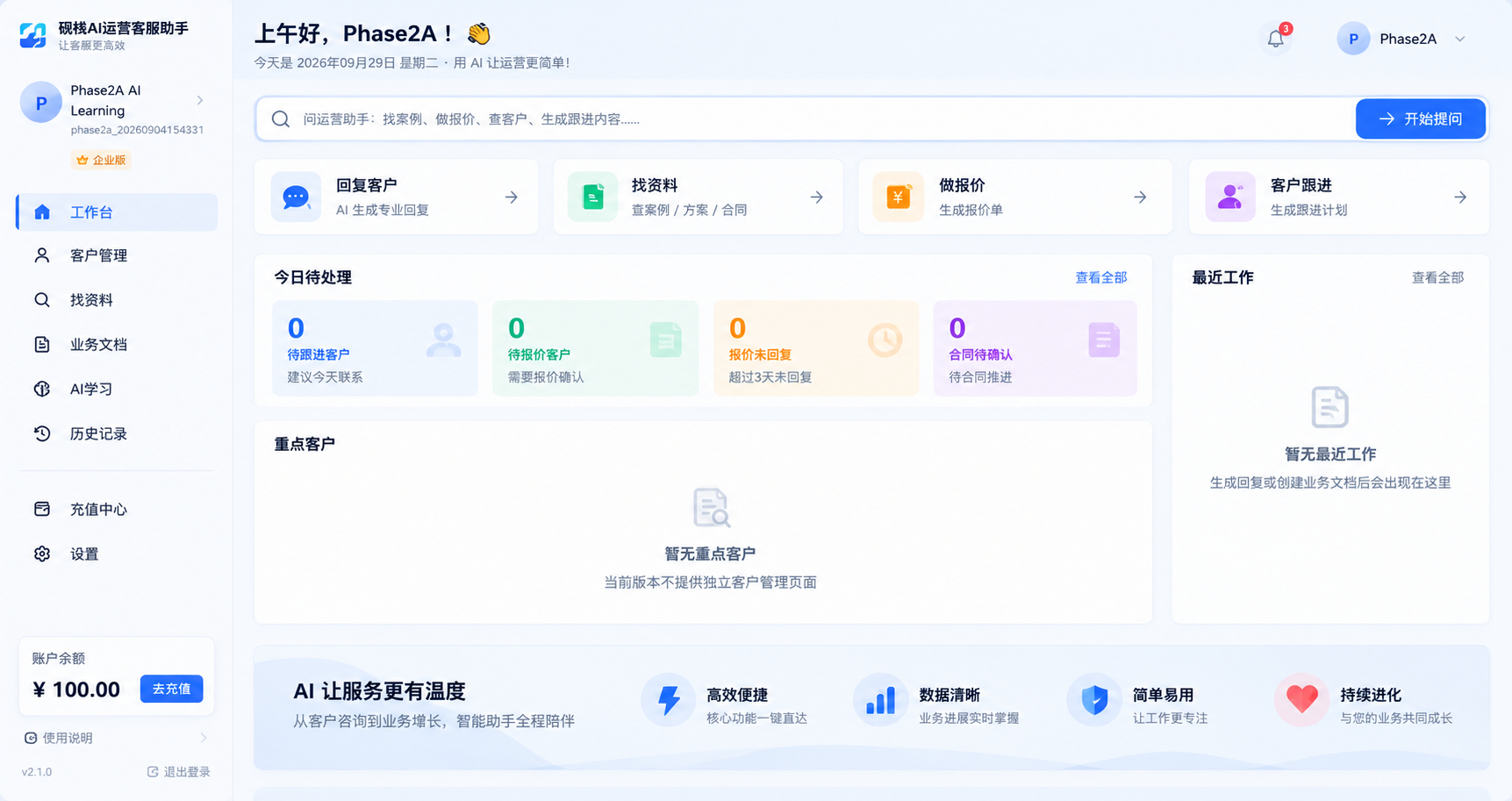Open the notification bell icon
1512x801 pixels.
[1275, 39]
